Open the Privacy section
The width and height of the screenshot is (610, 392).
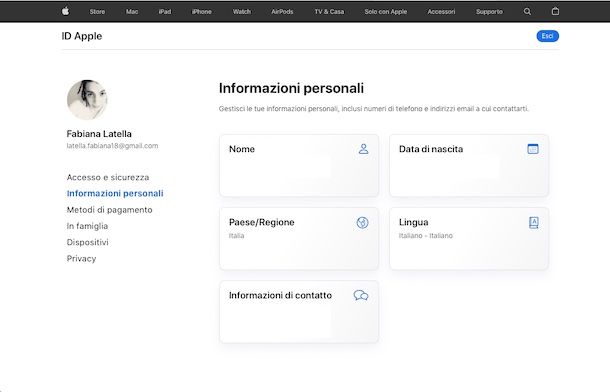pyautogui.click(x=81, y=259)
